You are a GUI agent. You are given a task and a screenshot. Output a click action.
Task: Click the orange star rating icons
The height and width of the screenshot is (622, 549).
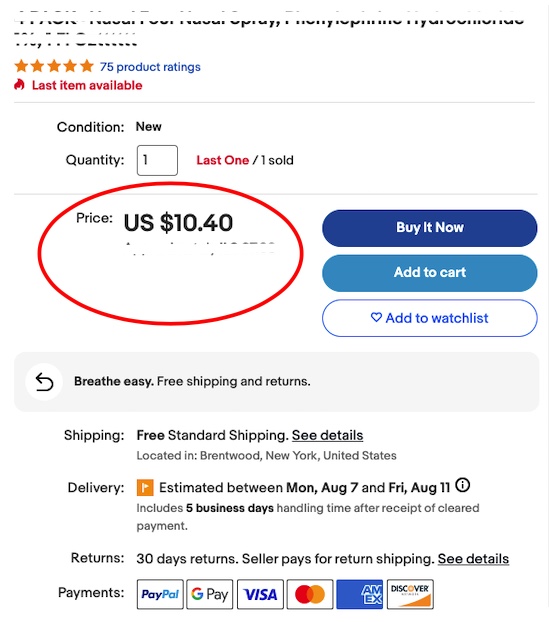coord(54,66)
